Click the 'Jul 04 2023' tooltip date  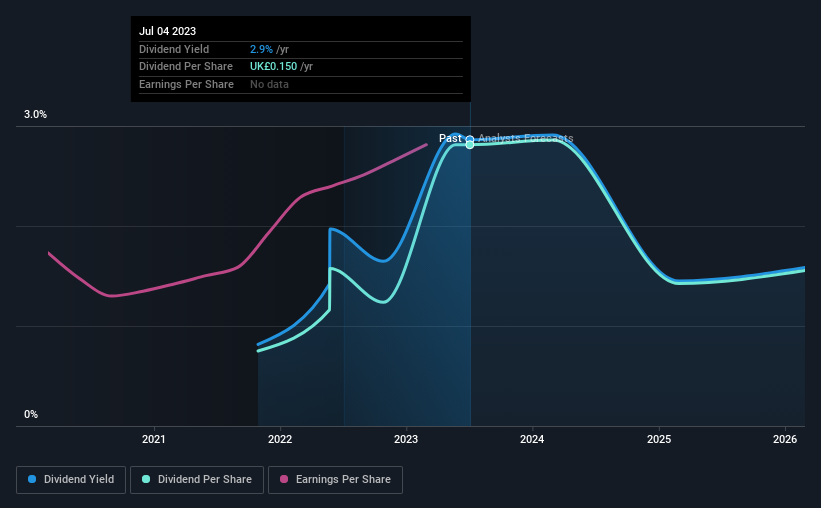[168, 31]
